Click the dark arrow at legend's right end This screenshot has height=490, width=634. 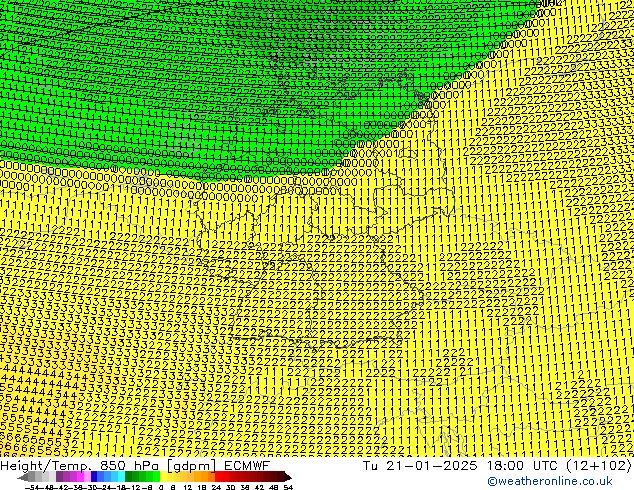click(x=288, y=477)
